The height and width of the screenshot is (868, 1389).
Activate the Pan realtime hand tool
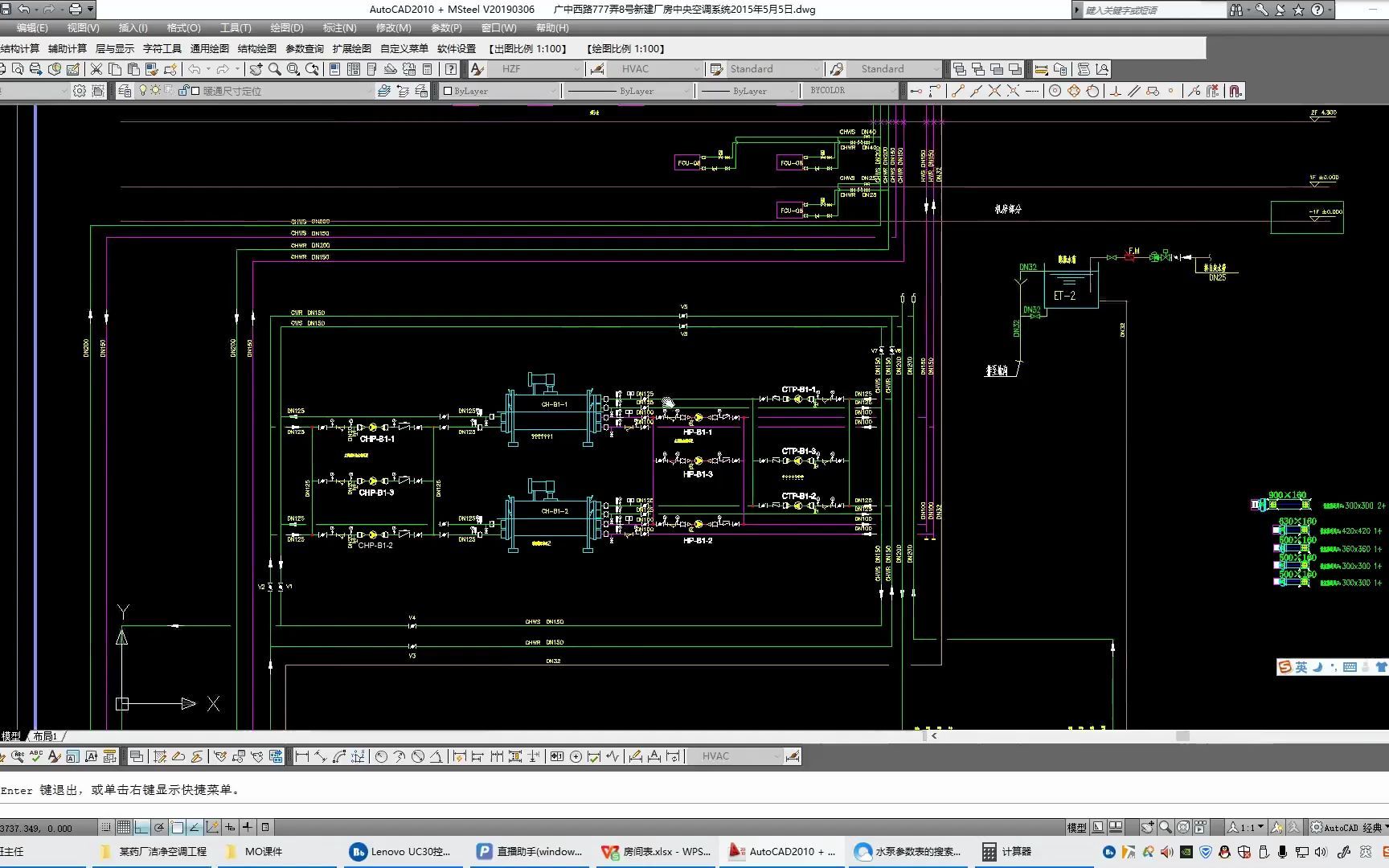(x=256, y=69)
